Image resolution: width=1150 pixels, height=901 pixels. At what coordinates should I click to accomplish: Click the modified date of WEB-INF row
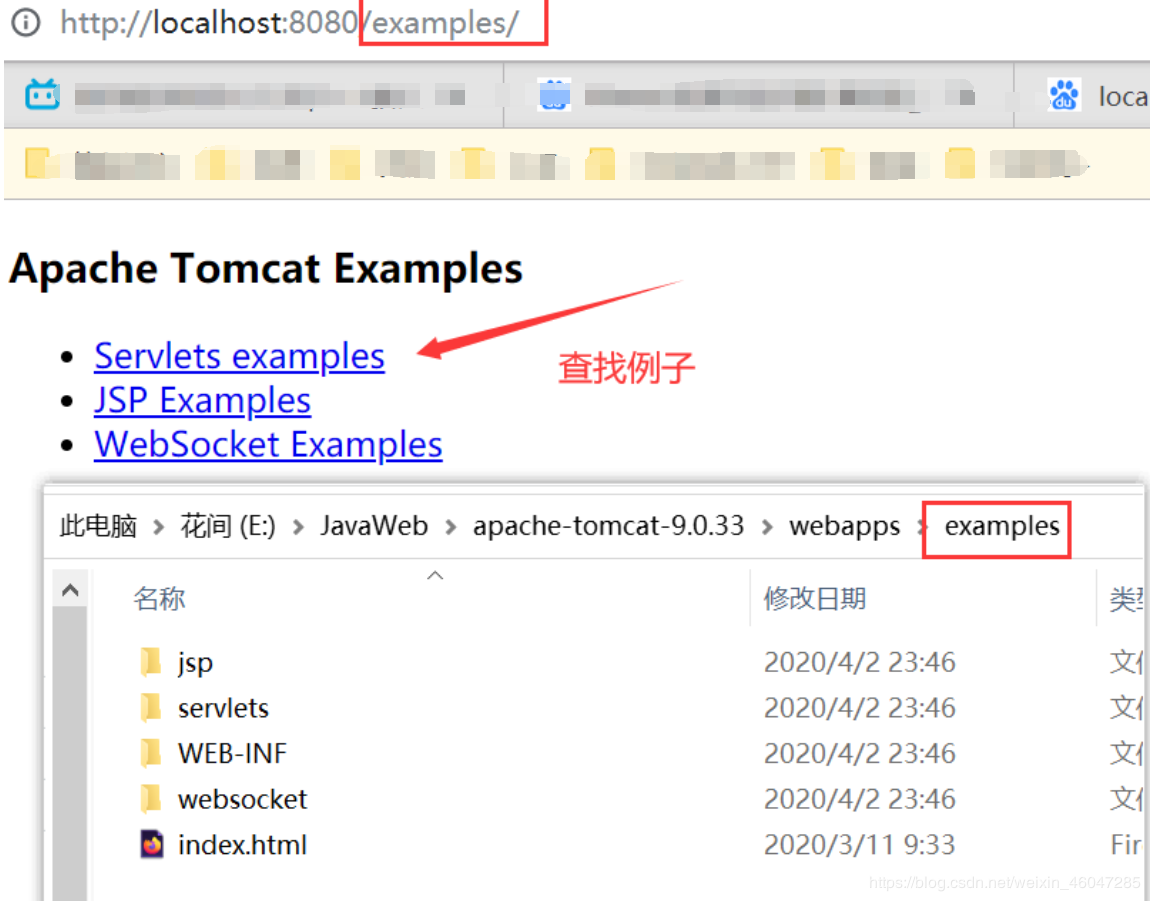[x=860, y=754]
